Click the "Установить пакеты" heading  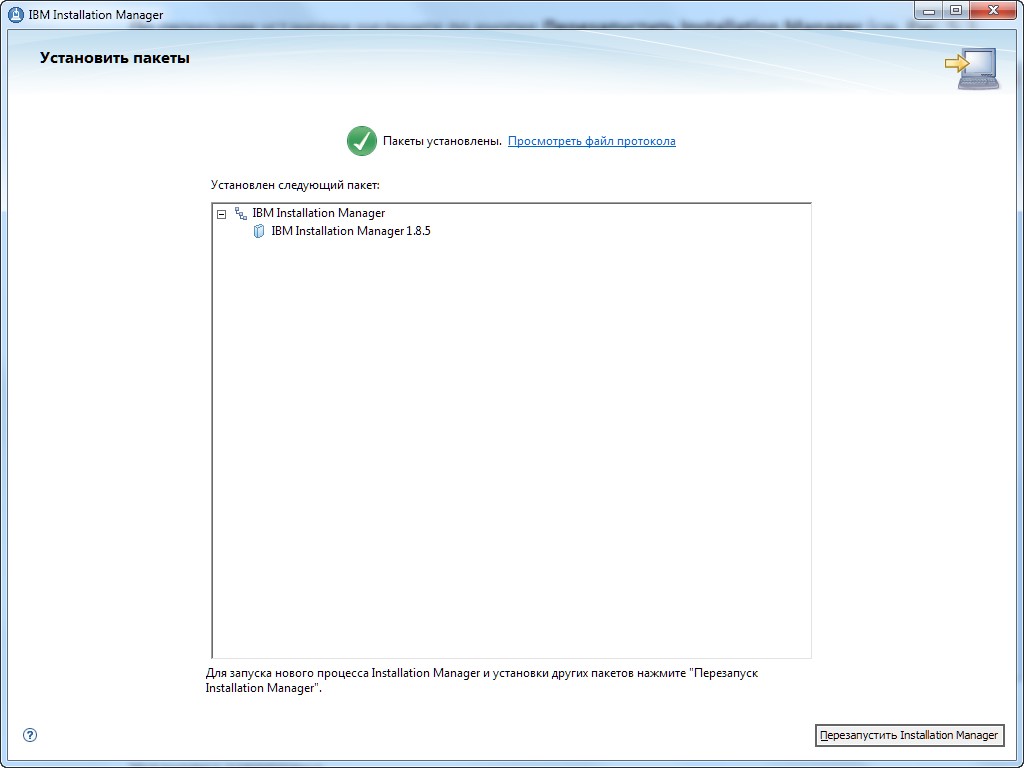pyautogui.click(x=115, y=58)
